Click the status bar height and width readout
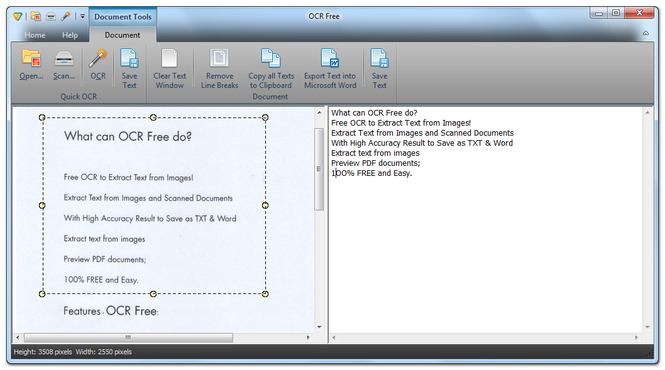Screen dimensions: 665x370 click(73, 352)
